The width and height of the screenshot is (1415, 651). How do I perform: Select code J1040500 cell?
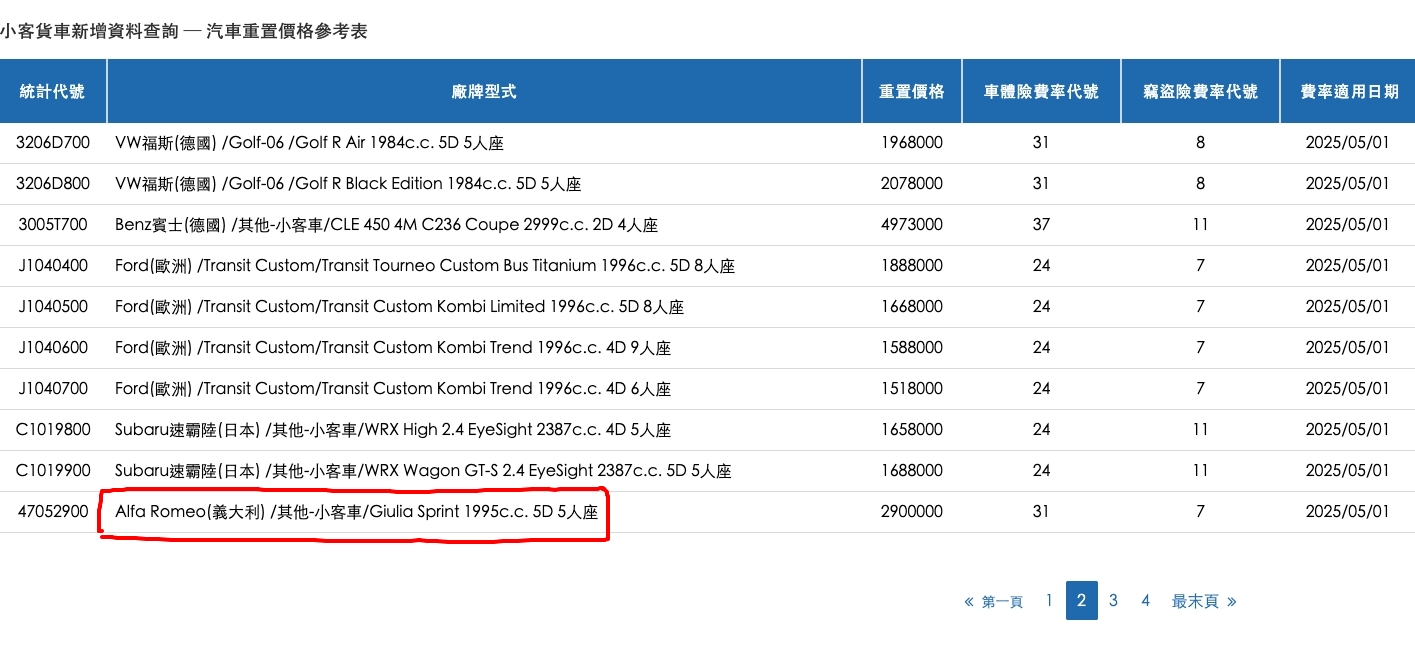coord(53,307)
